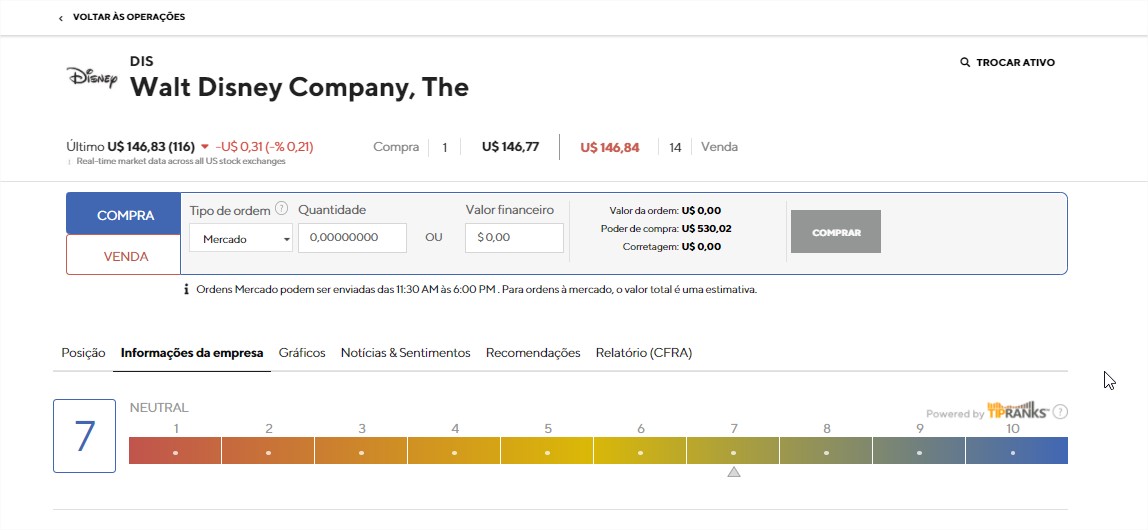Click the gray COMPRAR button
This screenshot has width=1148, height=530.
[x=835, y=232]
